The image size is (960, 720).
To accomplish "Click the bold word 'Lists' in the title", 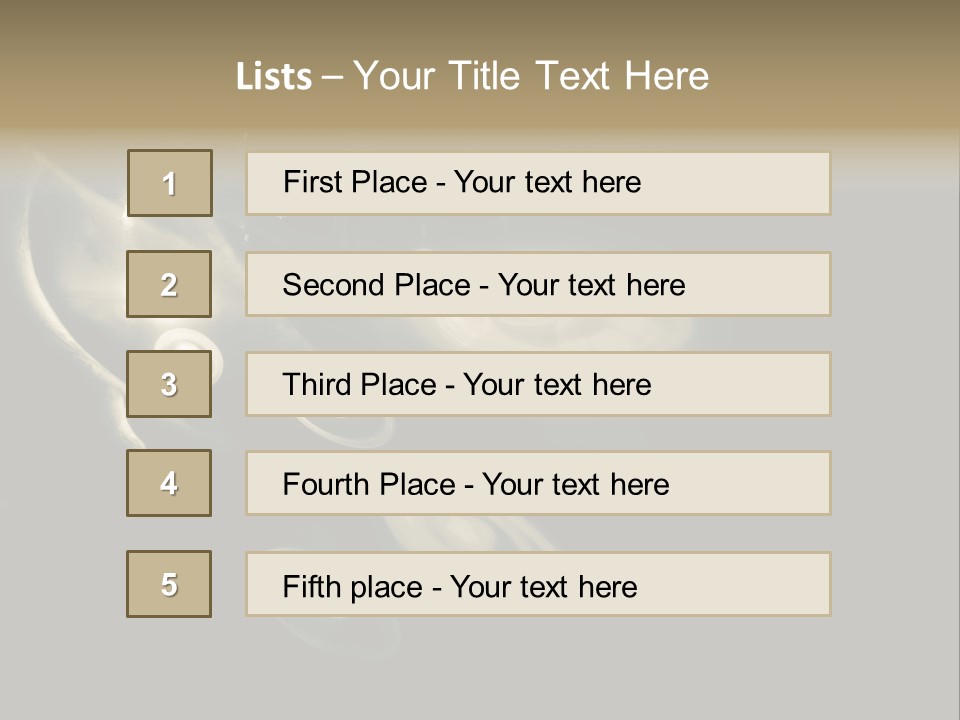I will (x=274, y=76).
